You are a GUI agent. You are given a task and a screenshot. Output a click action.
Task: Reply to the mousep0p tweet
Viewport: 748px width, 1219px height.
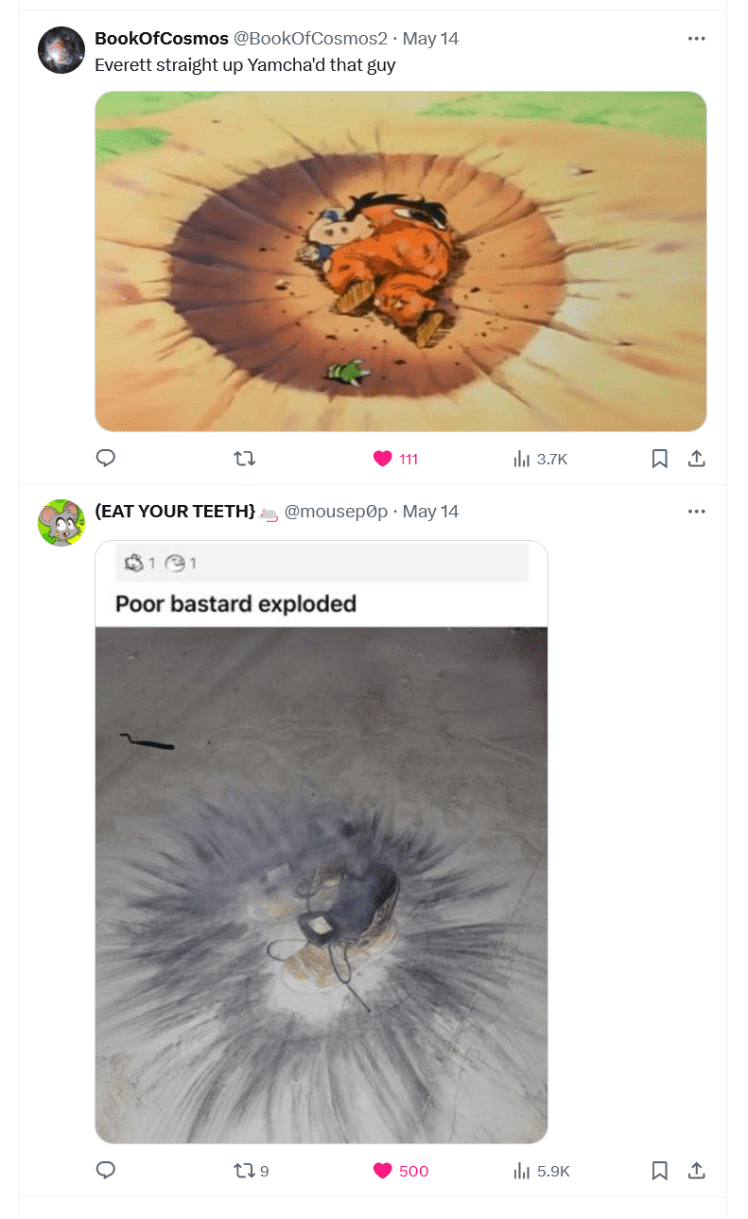pyautogui.click(x=106, y=1171)
